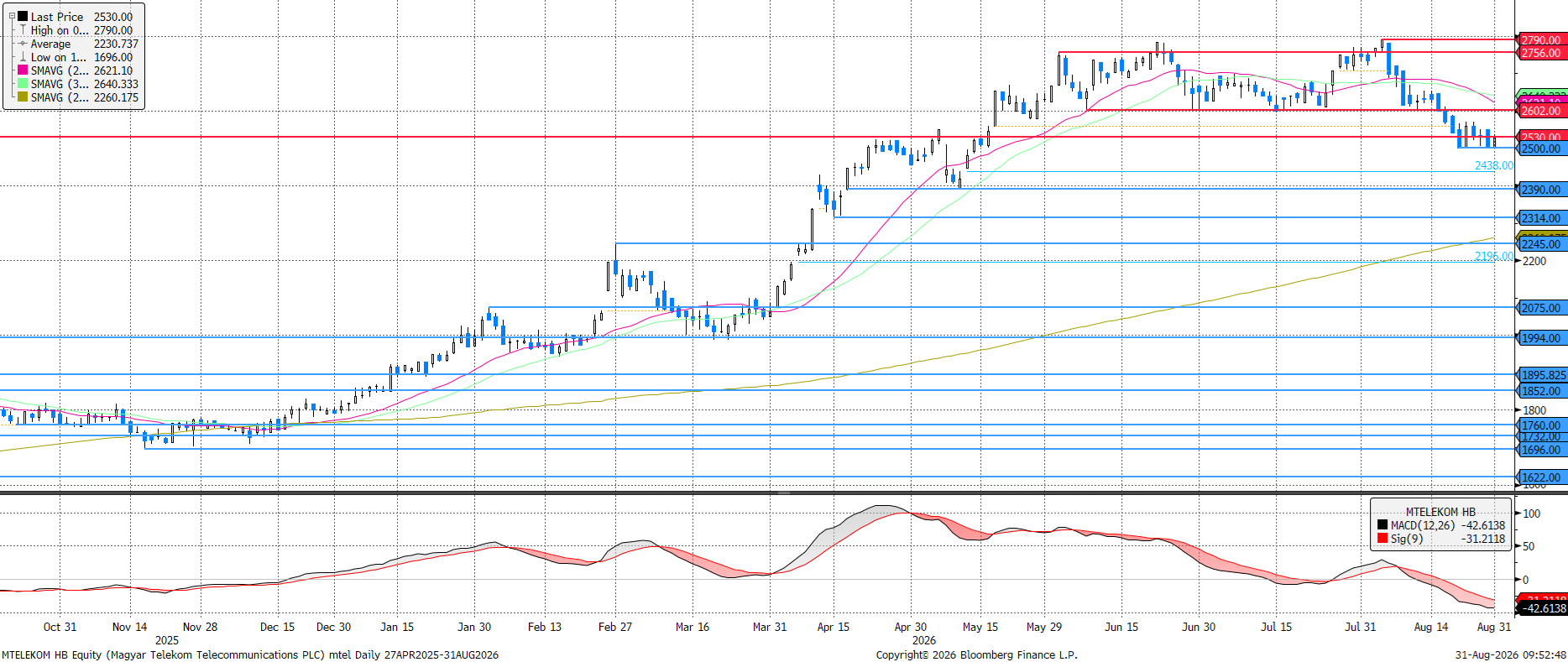Select the light green SMAVG color swatch
Screen dimensions: 1568x662
[x=23, y=84]
